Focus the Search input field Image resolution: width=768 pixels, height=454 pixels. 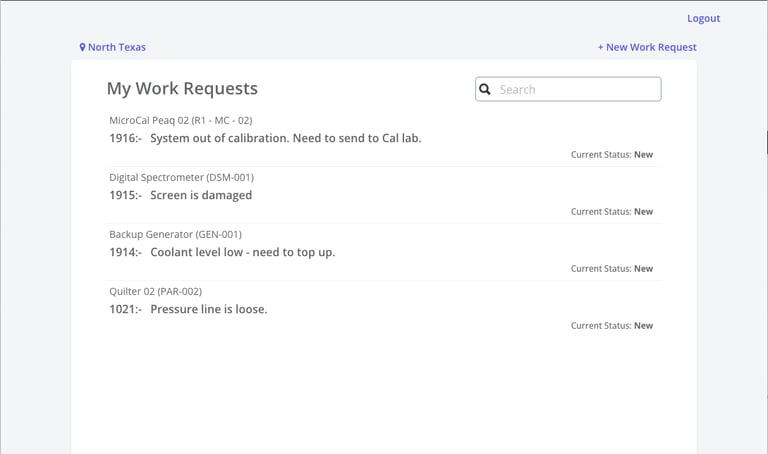coord(568,89)
